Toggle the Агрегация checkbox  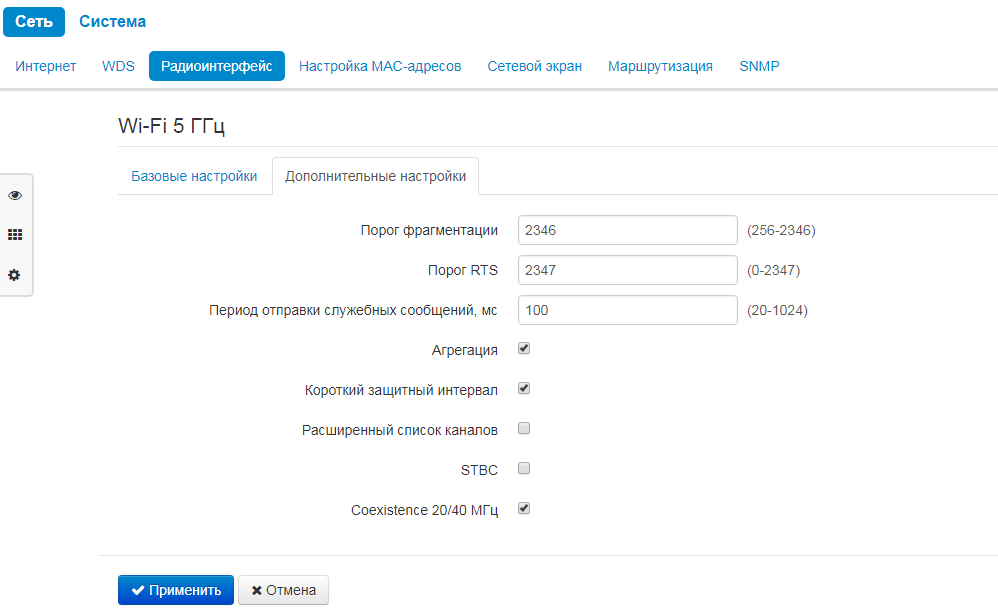[524, 349]
